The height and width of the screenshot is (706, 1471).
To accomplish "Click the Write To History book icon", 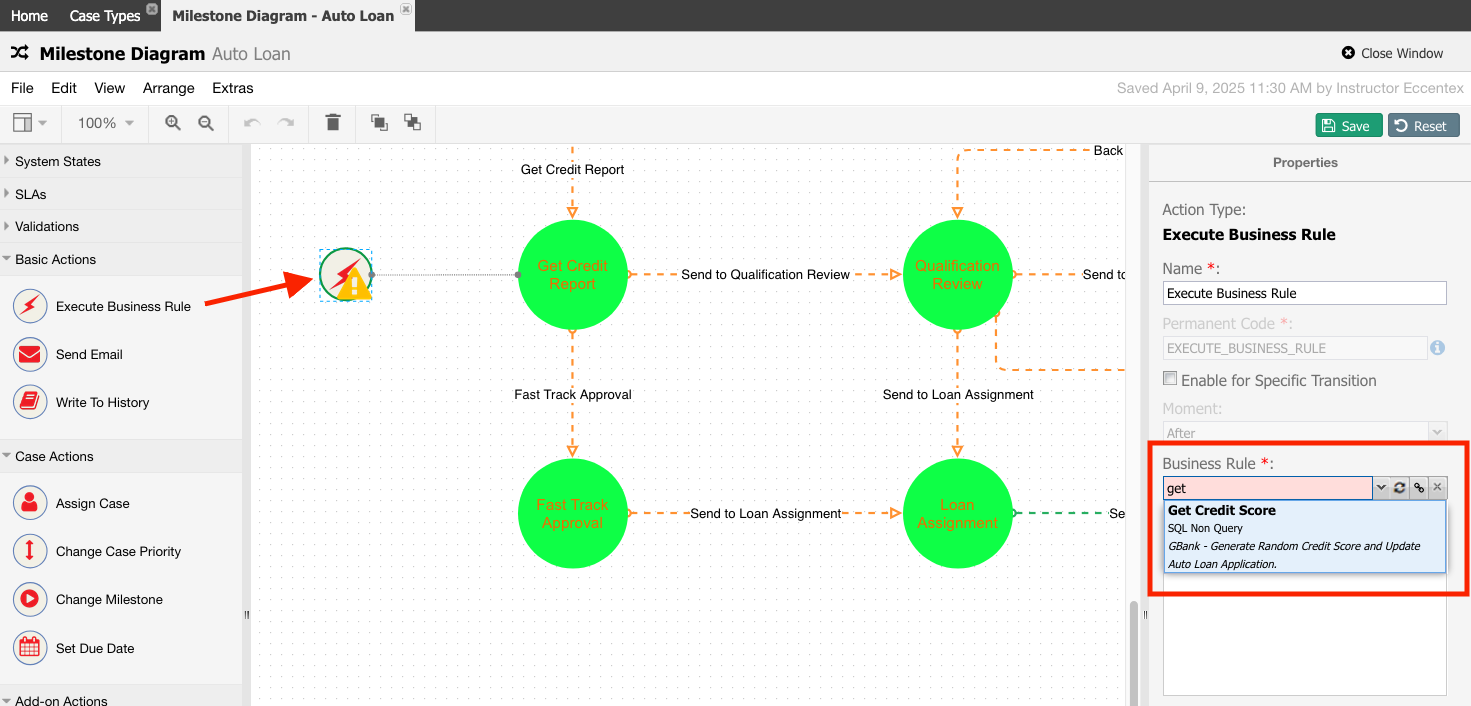I will (30, 402).
